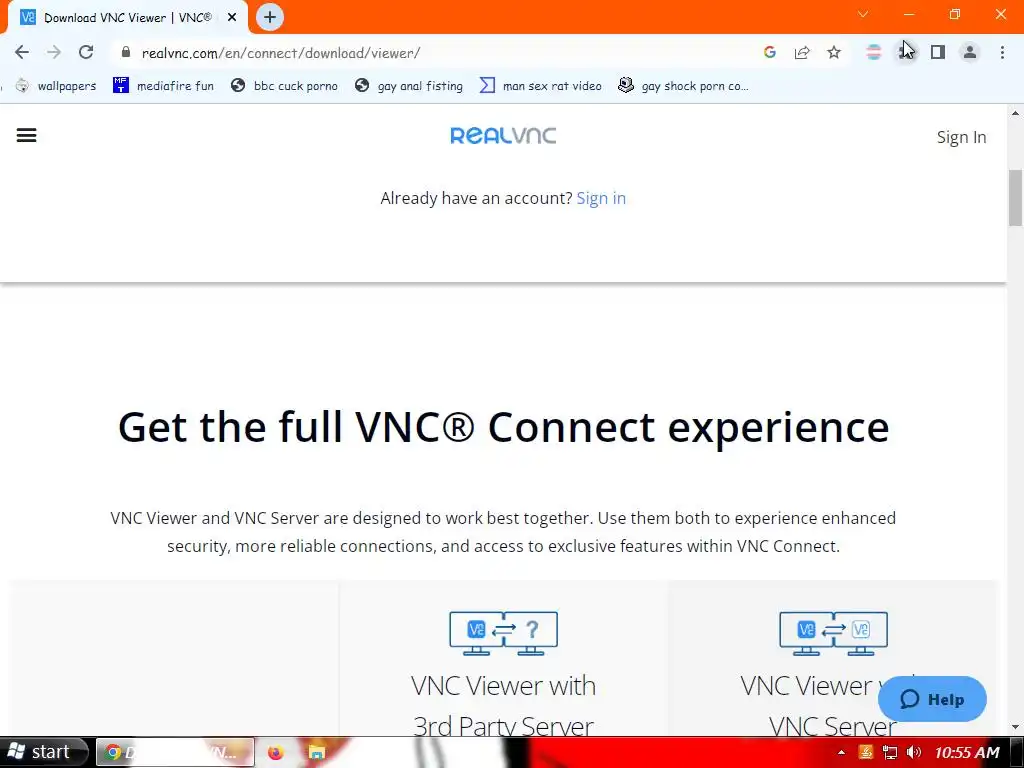
Task: Open the Chrome profile avatar icon
Action: [x=970, y=52]
